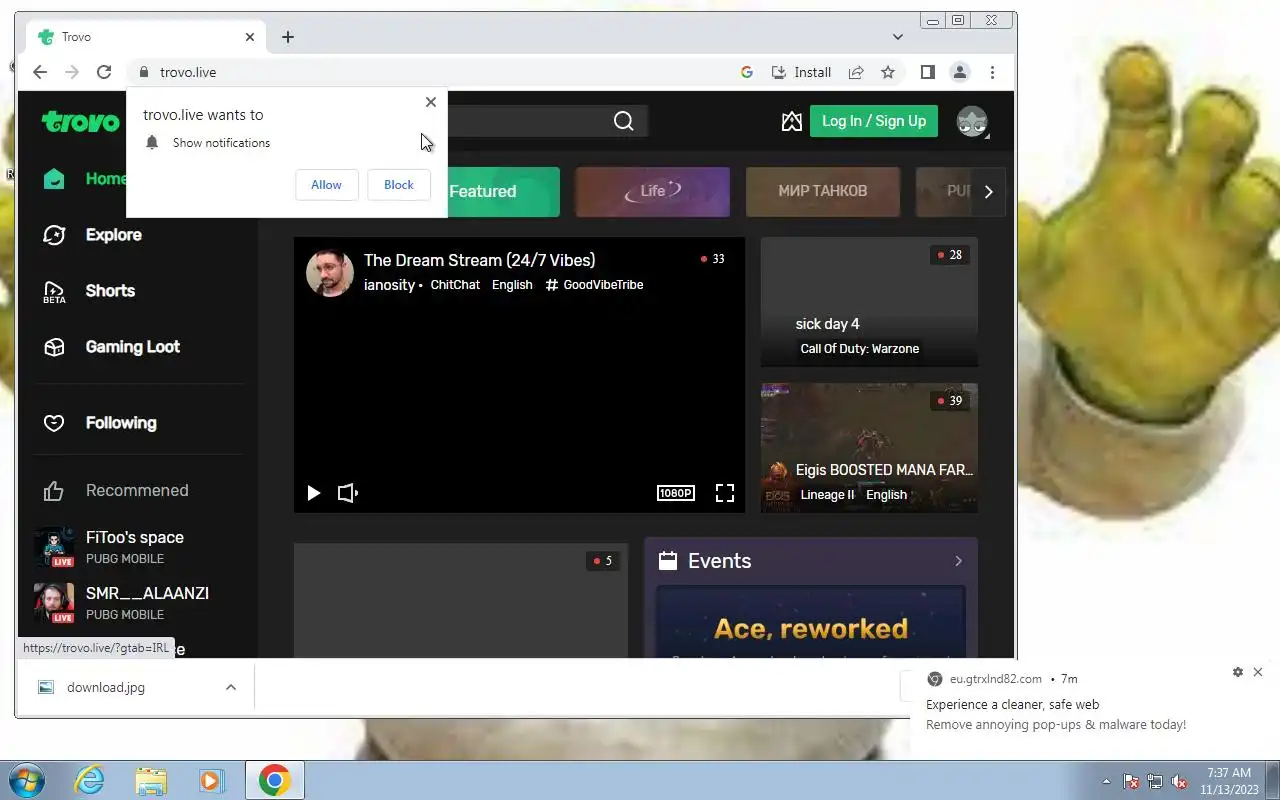Close the Trovo tab
Viewport: 1280px width, 800px height.
click(250, 37)
